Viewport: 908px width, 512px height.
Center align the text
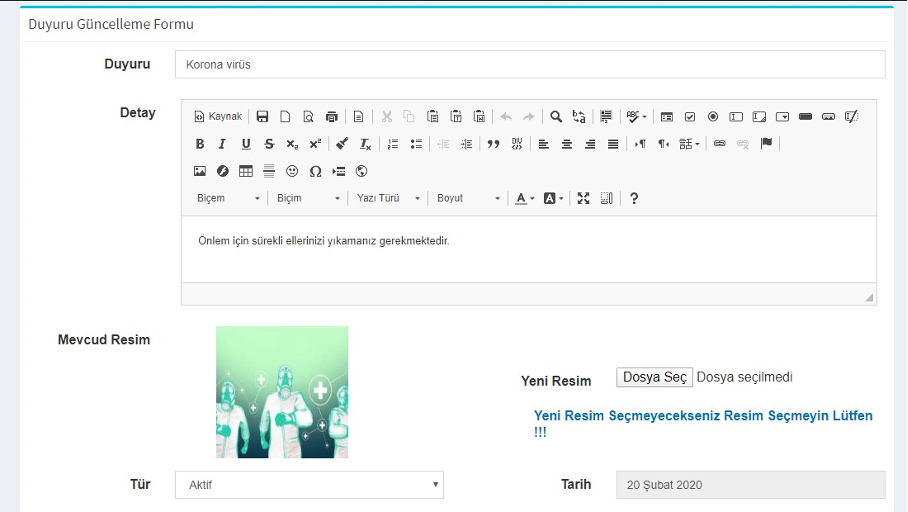(x=566, y=144)
